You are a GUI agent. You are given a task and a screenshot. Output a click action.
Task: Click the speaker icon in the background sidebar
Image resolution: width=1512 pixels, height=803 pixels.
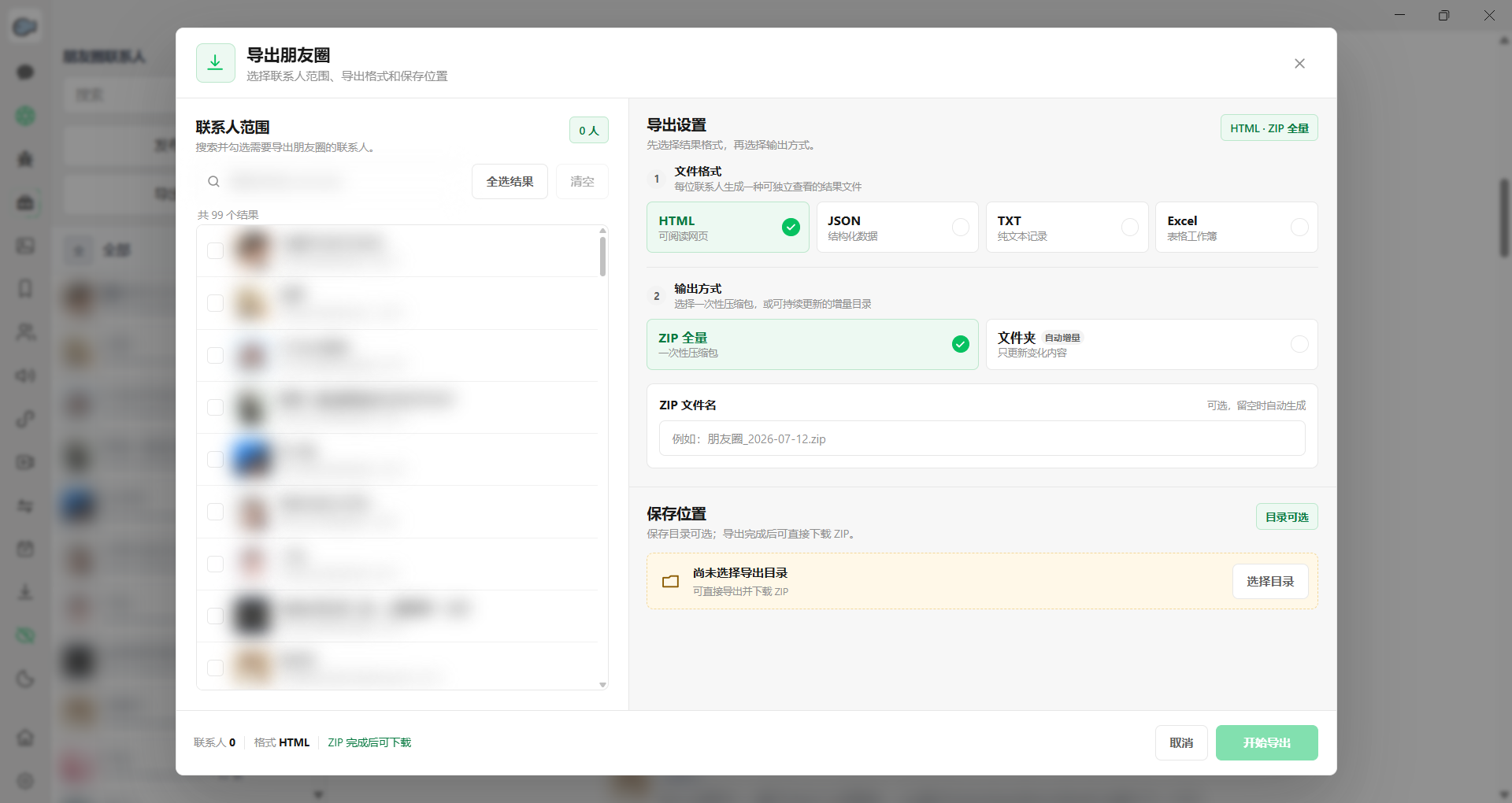tap(25, 376)
